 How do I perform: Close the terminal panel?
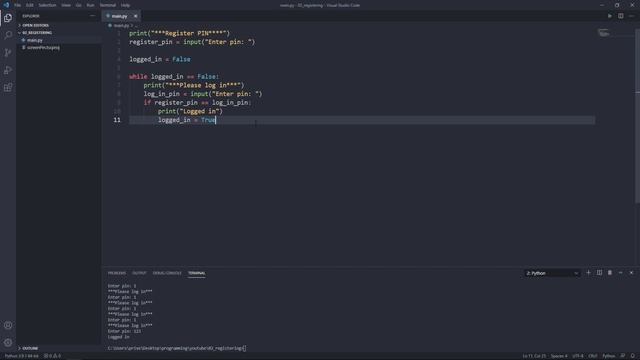point(631,273)
